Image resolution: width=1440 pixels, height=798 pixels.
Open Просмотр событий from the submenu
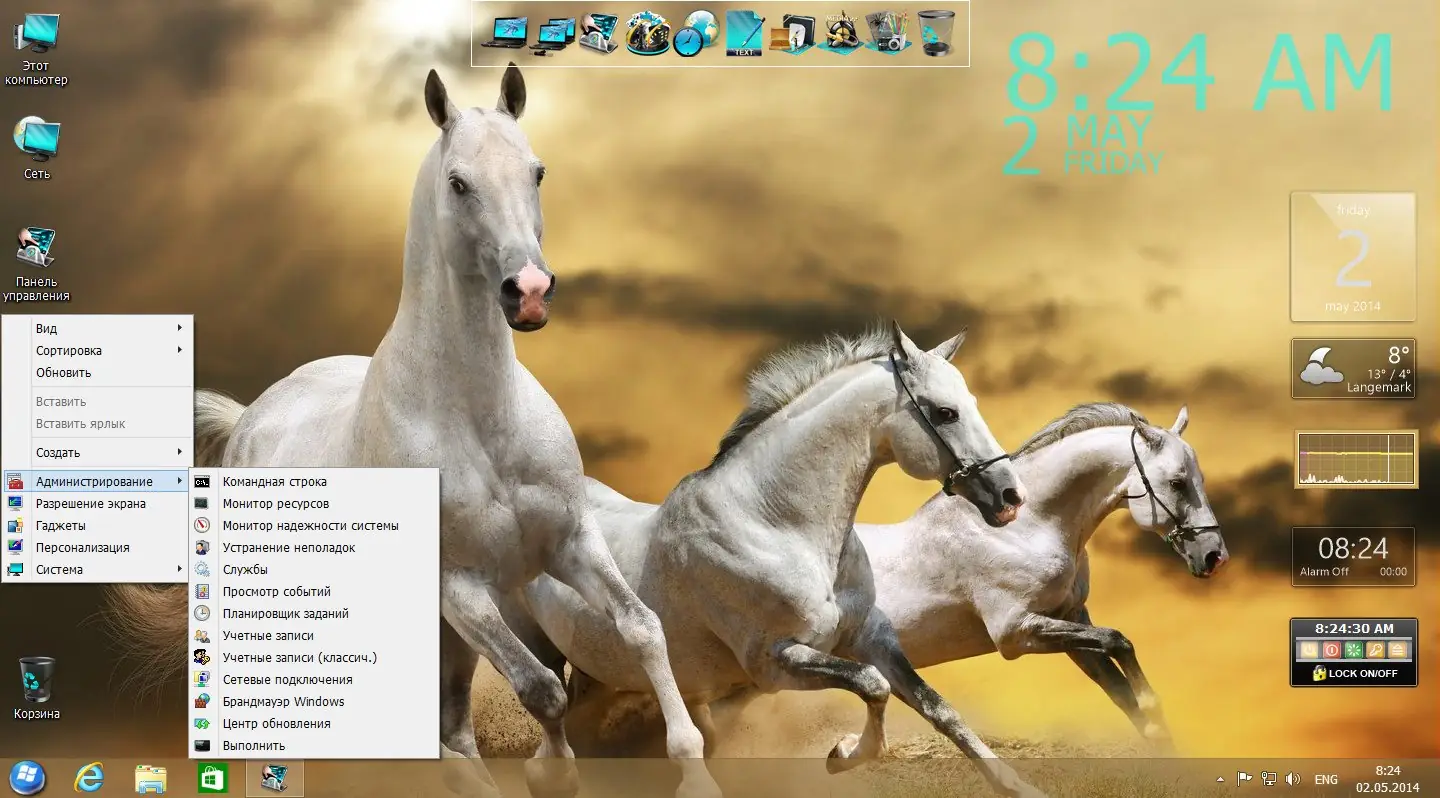point(314,591)
